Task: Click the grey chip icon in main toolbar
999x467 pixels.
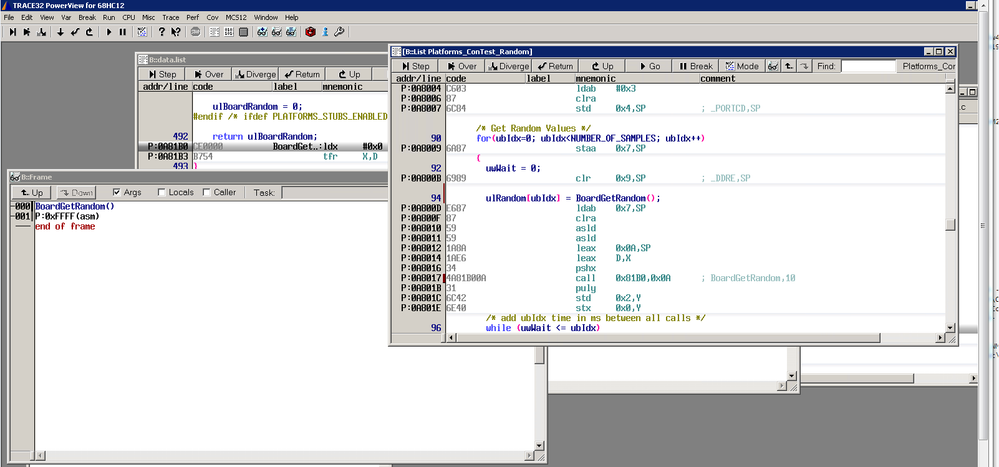Action: pyautogui.click(x=243, y=32)
